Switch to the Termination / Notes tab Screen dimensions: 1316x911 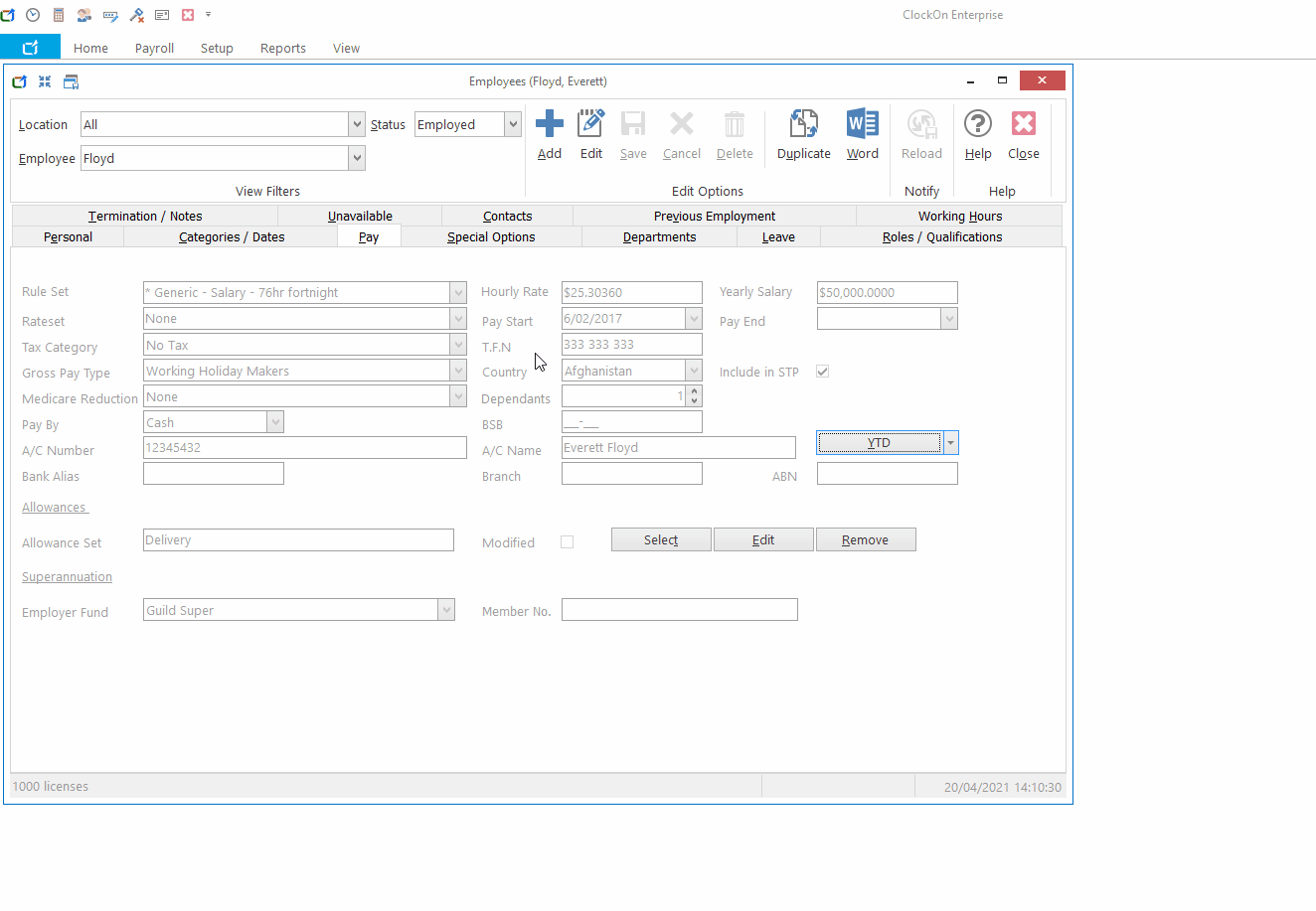point(145,216)
